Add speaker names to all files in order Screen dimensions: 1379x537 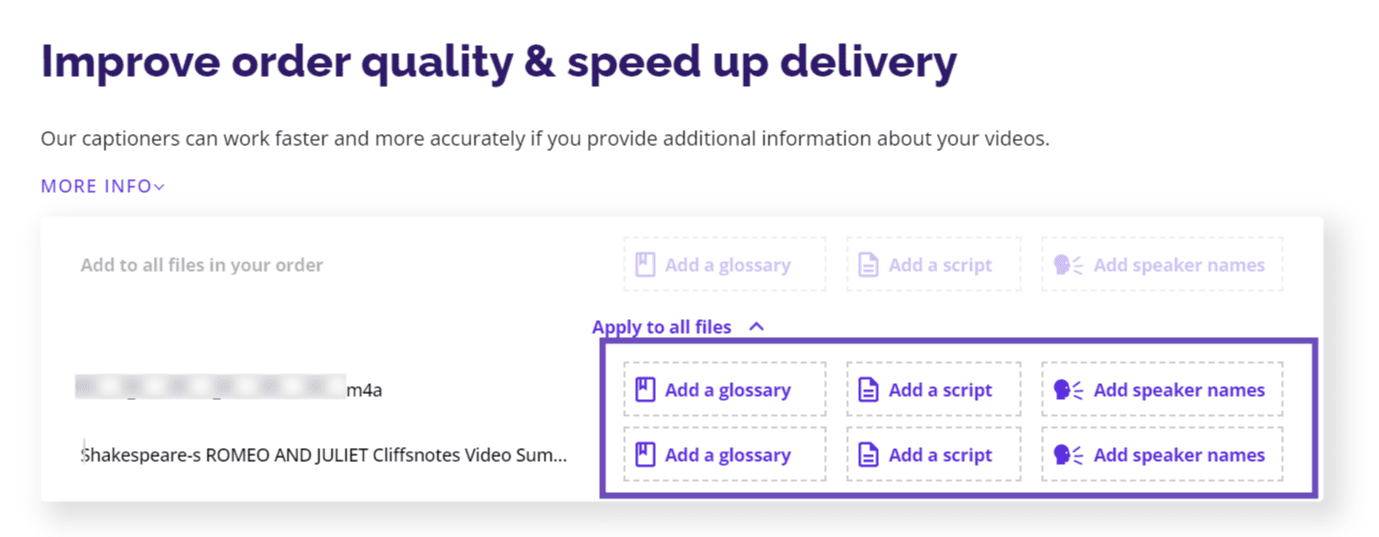click(x=1162, y=265)
